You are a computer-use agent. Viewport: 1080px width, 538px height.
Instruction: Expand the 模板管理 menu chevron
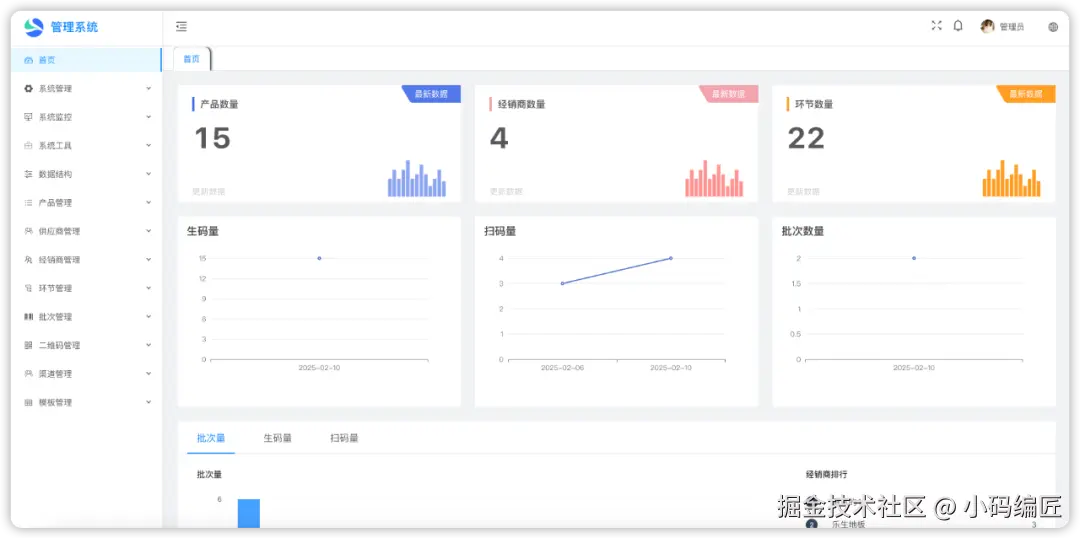click(x=149, y=402)
